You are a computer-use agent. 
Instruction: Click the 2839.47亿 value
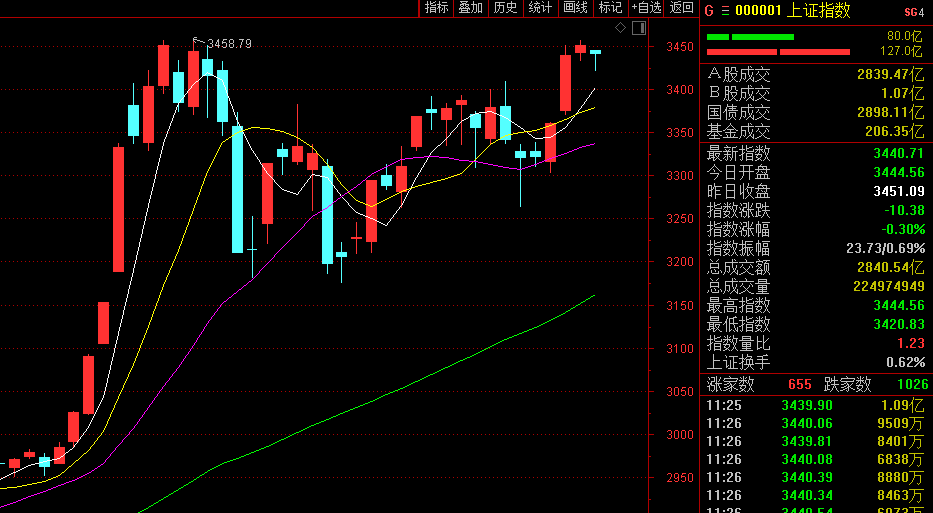click(x=891, y=75)
